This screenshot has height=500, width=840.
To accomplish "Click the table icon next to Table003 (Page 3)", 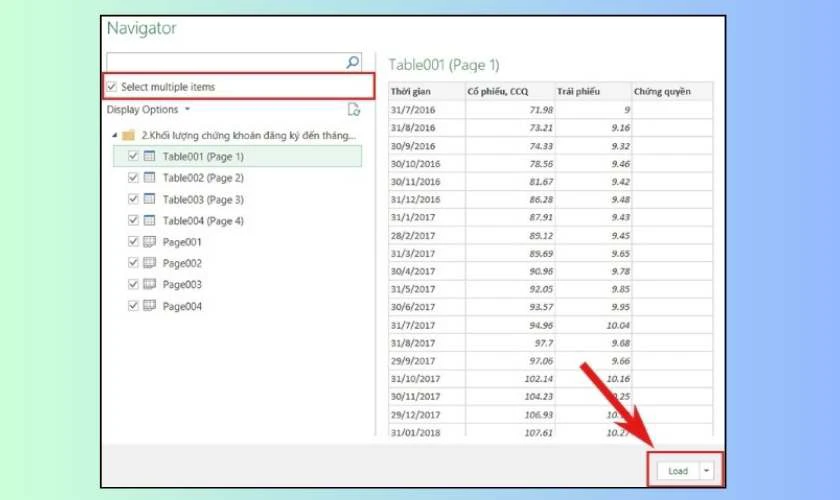I will (x=149, y=199).
